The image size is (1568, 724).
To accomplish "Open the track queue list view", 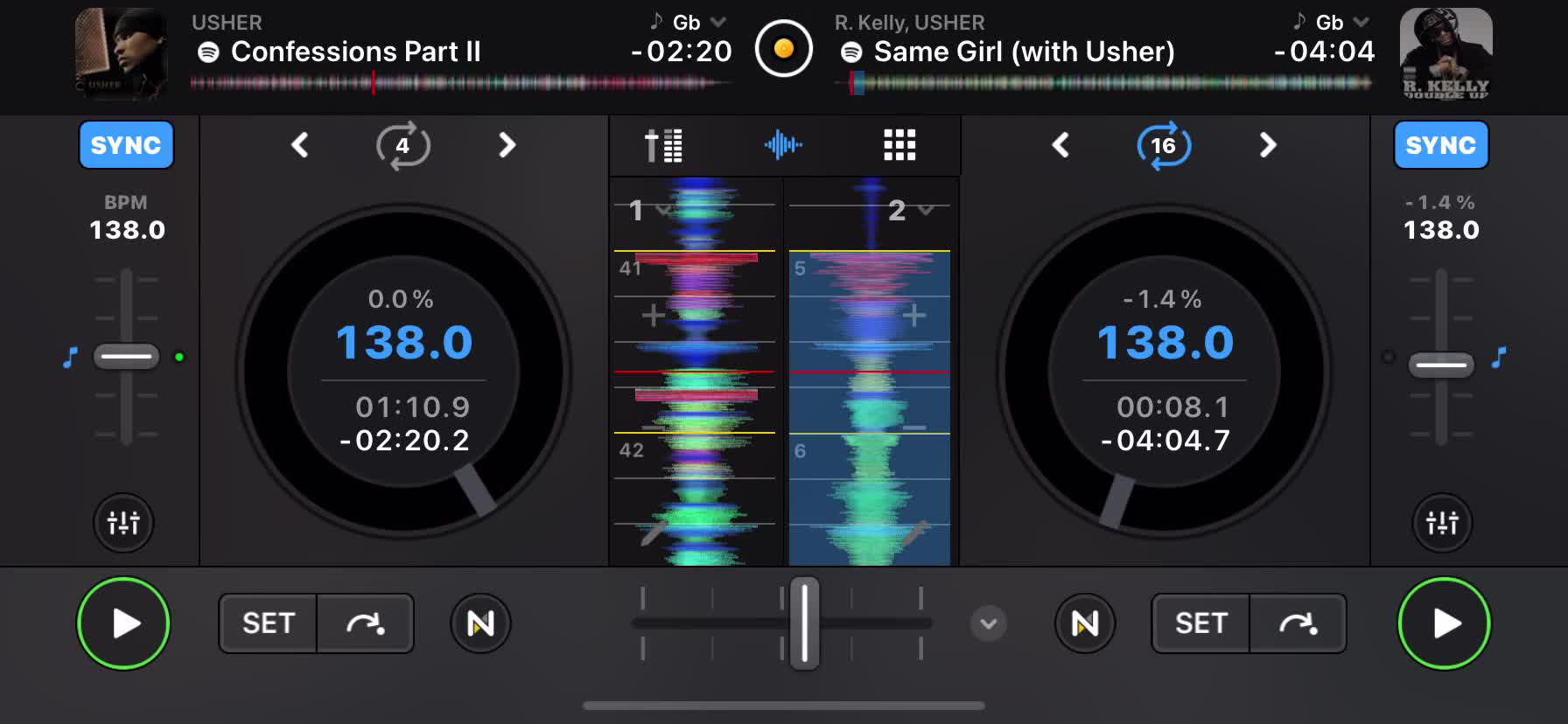I will point(664,145).
